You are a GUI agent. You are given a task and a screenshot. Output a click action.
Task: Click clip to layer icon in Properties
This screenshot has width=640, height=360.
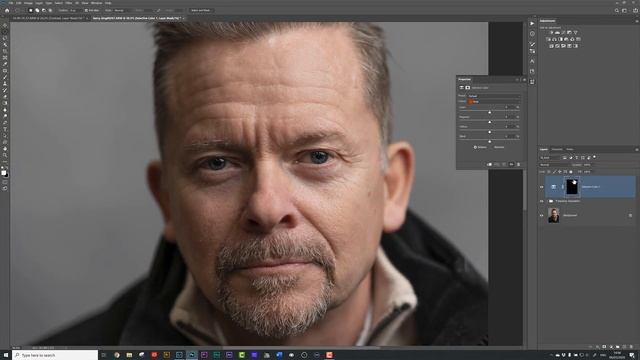pos(489,164)
